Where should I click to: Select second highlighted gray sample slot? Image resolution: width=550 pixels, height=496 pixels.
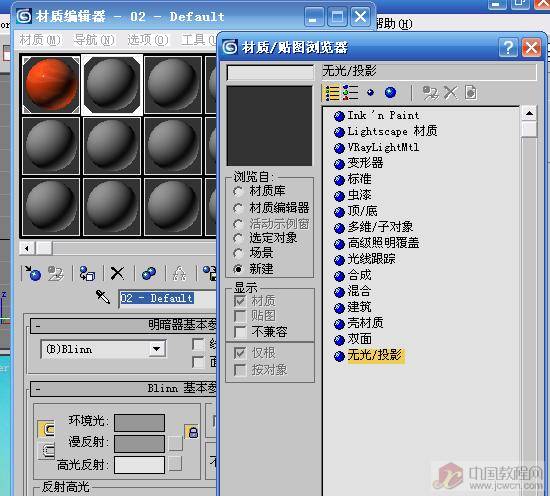112,85
